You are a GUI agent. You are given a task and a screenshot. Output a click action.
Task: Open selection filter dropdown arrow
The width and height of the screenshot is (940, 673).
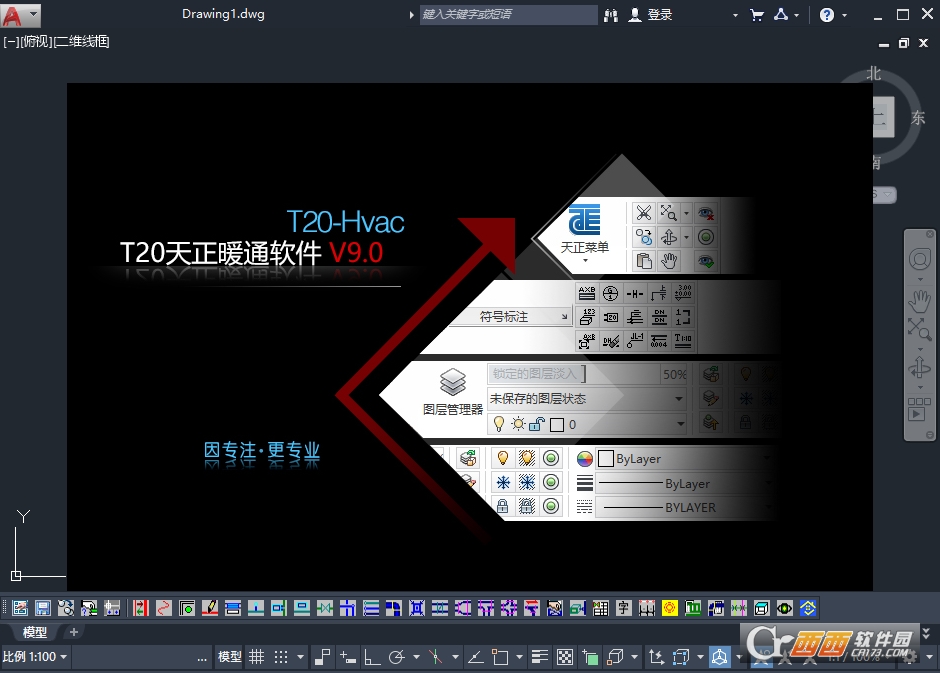click(700, 657)
